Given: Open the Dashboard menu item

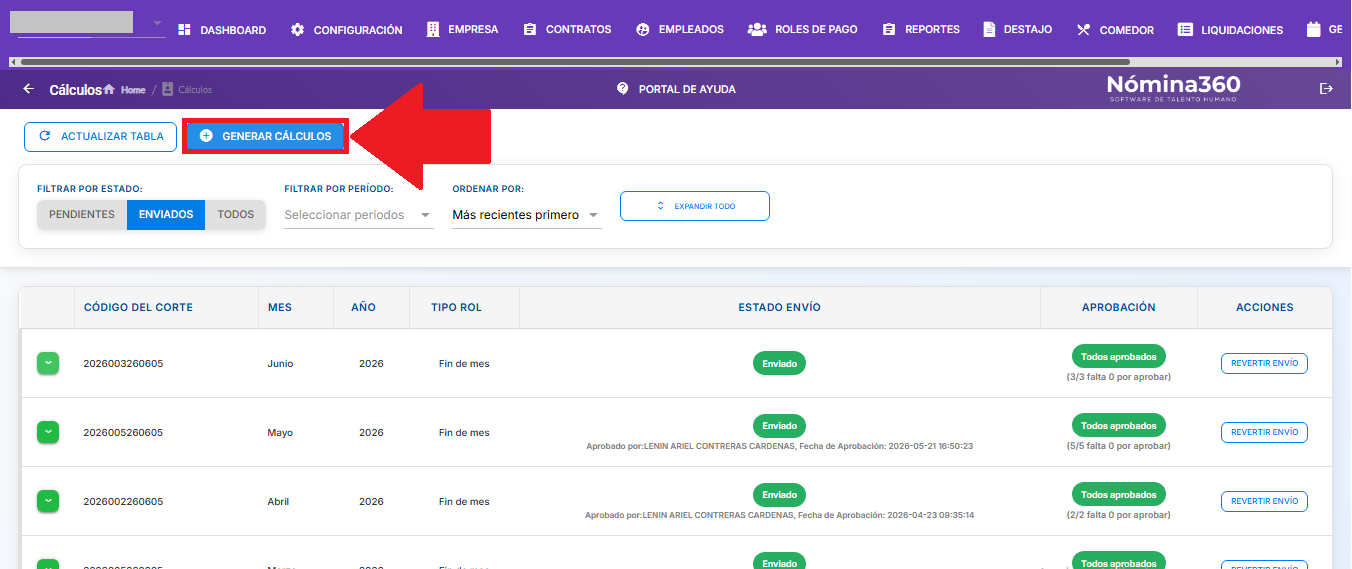Looking at the screenshot, I should (221, 30).
